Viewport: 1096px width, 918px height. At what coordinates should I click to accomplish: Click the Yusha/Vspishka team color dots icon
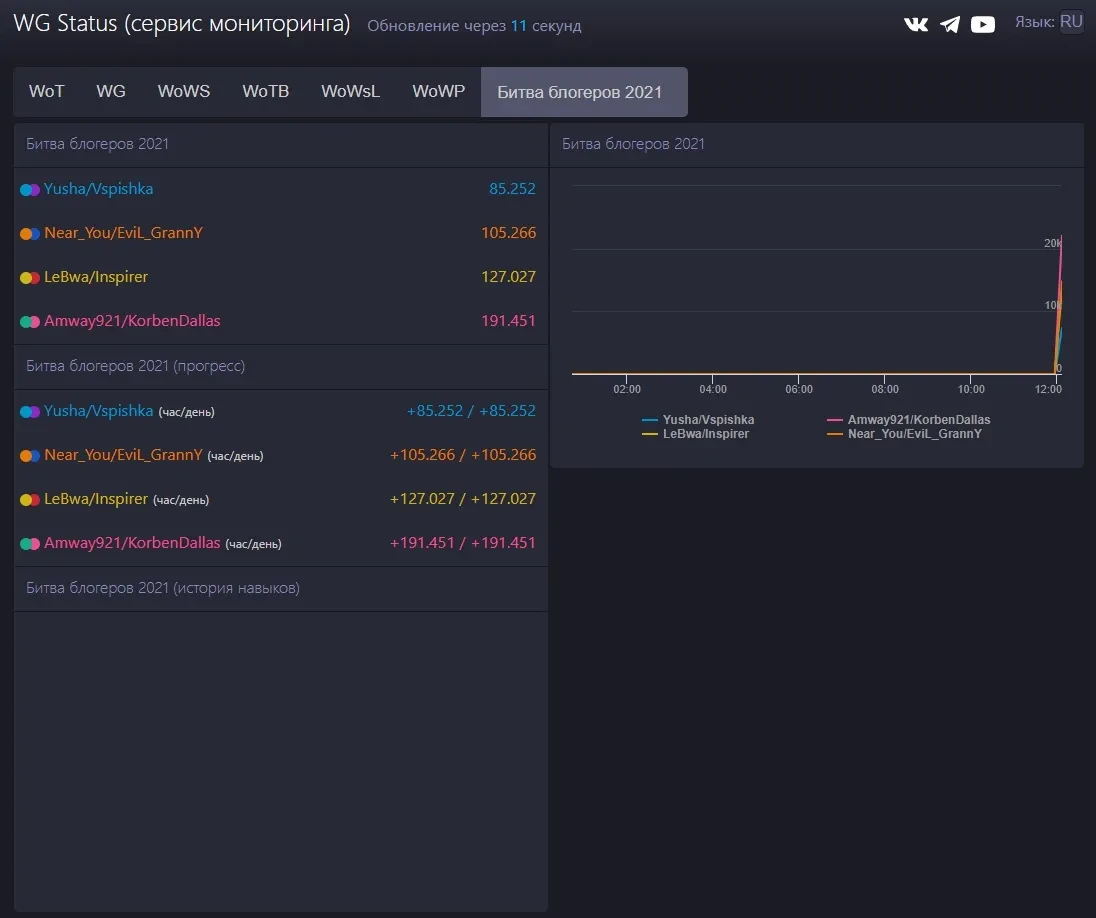pyautogui.click(x=30, y=189)
